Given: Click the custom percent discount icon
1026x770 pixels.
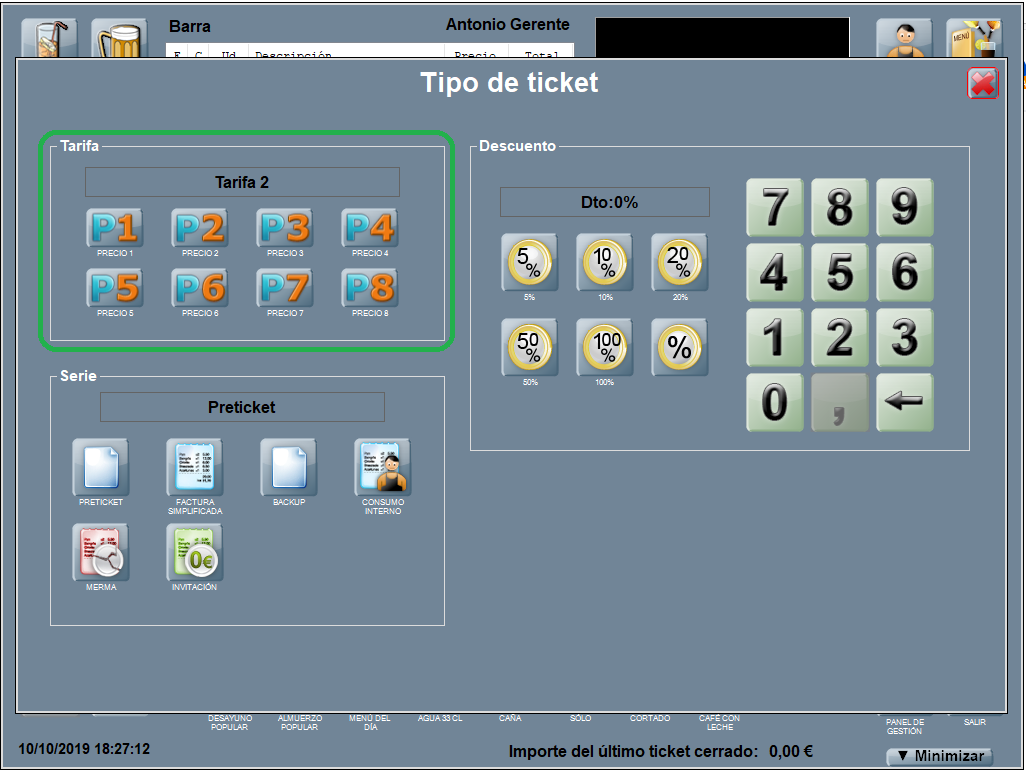Looking at the screenshot, I should pyautogui.click(x=680, y=348).
